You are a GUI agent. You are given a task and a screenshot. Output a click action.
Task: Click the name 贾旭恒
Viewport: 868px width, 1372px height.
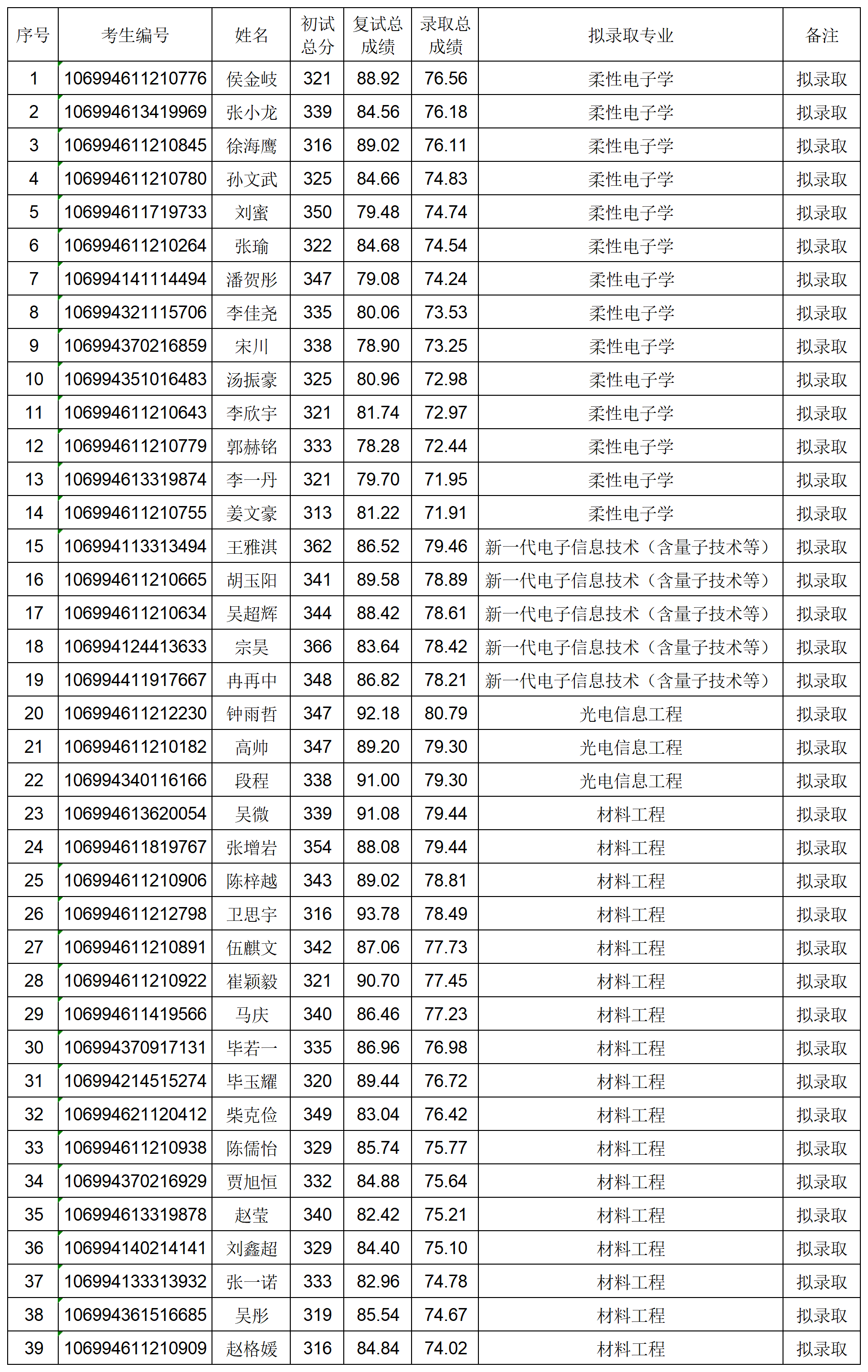pos(251,1181)
